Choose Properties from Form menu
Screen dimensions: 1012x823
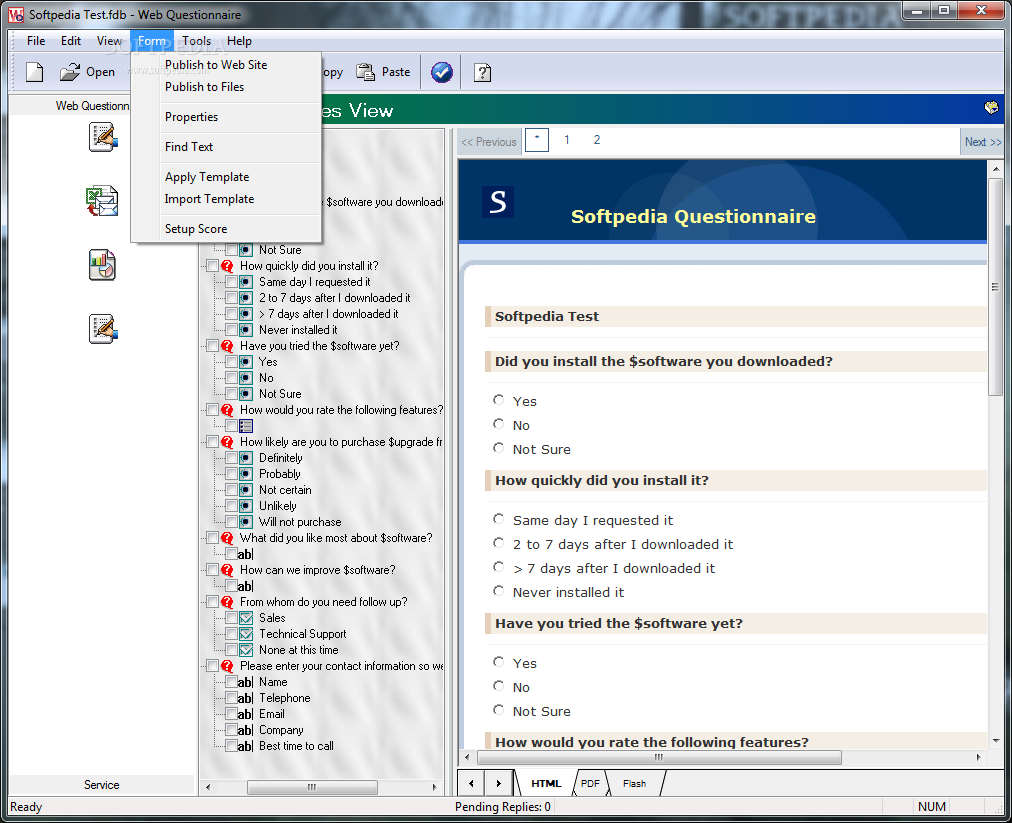191,117
